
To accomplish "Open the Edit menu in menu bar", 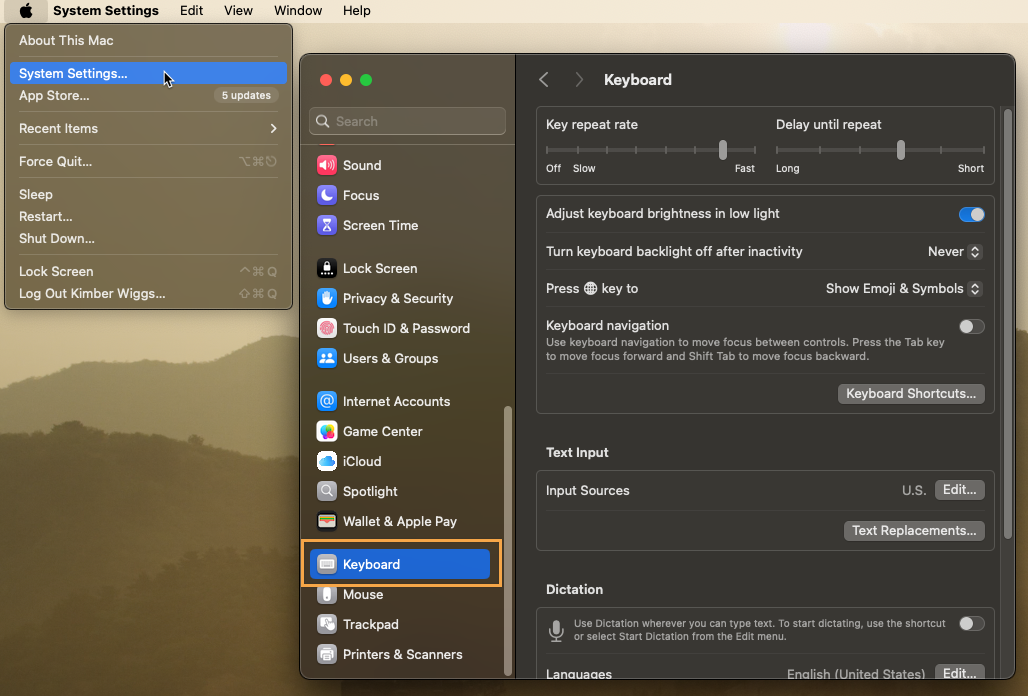I will point(191,10).
